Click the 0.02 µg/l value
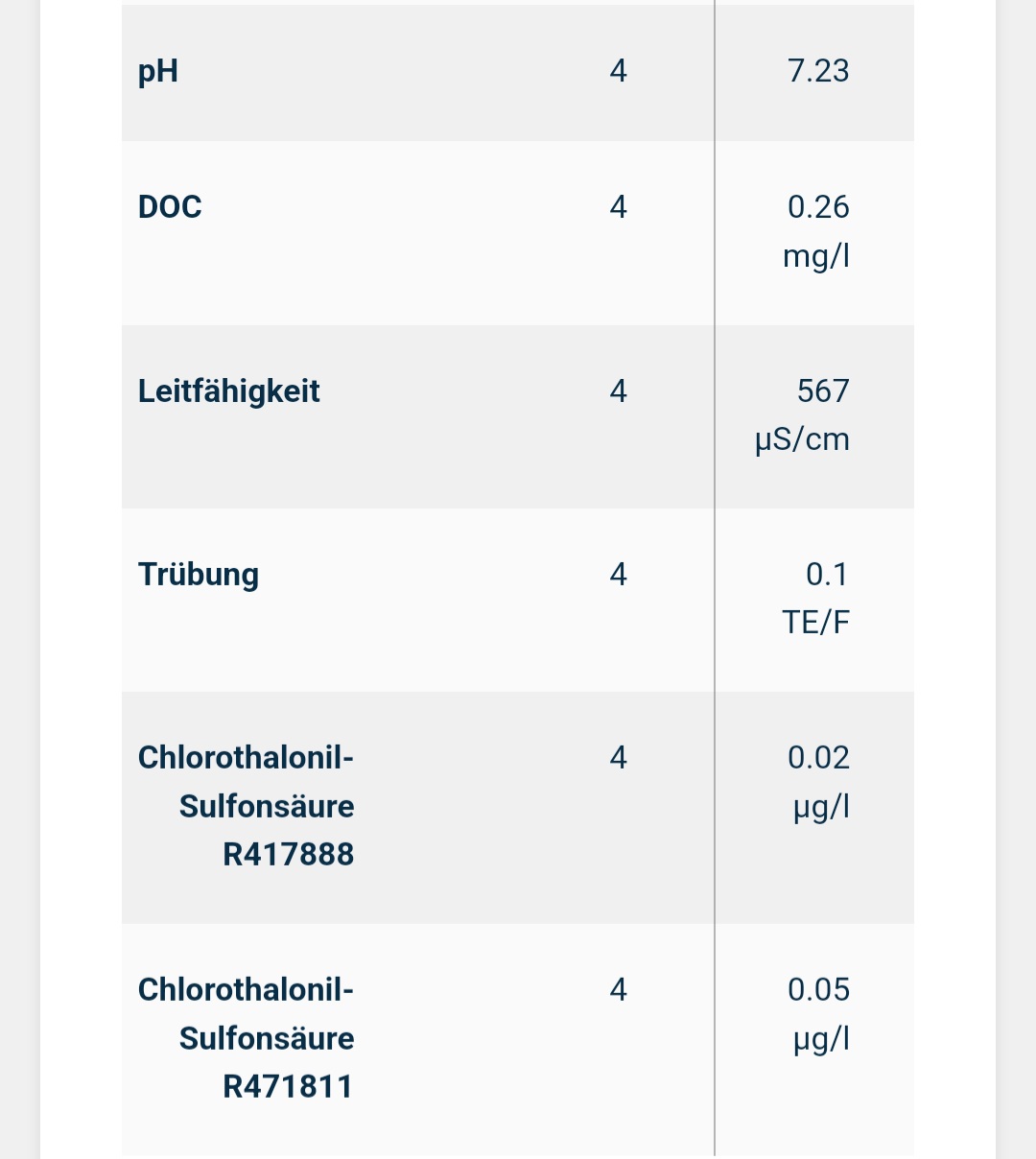The width and height of the screenshot is (1036, 1159). pos(818,781)
